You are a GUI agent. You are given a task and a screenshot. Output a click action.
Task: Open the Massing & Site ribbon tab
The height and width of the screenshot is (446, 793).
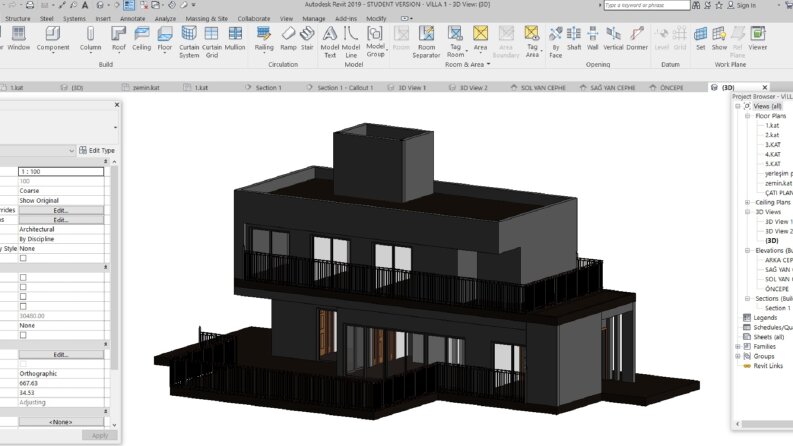tap(206, 18)
